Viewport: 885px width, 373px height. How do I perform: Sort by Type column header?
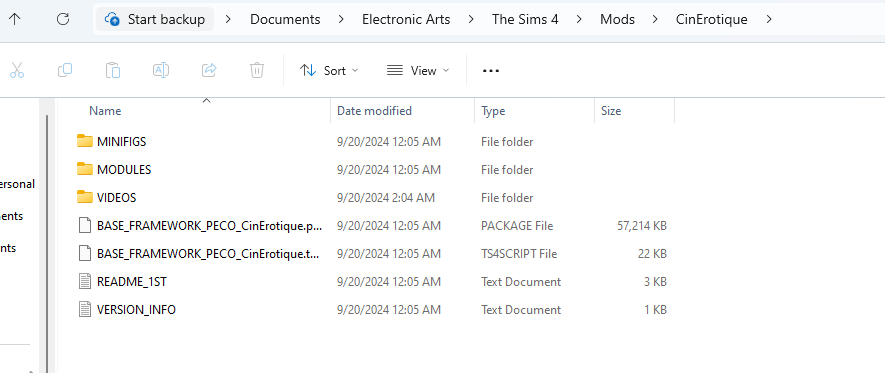point(493,111)
